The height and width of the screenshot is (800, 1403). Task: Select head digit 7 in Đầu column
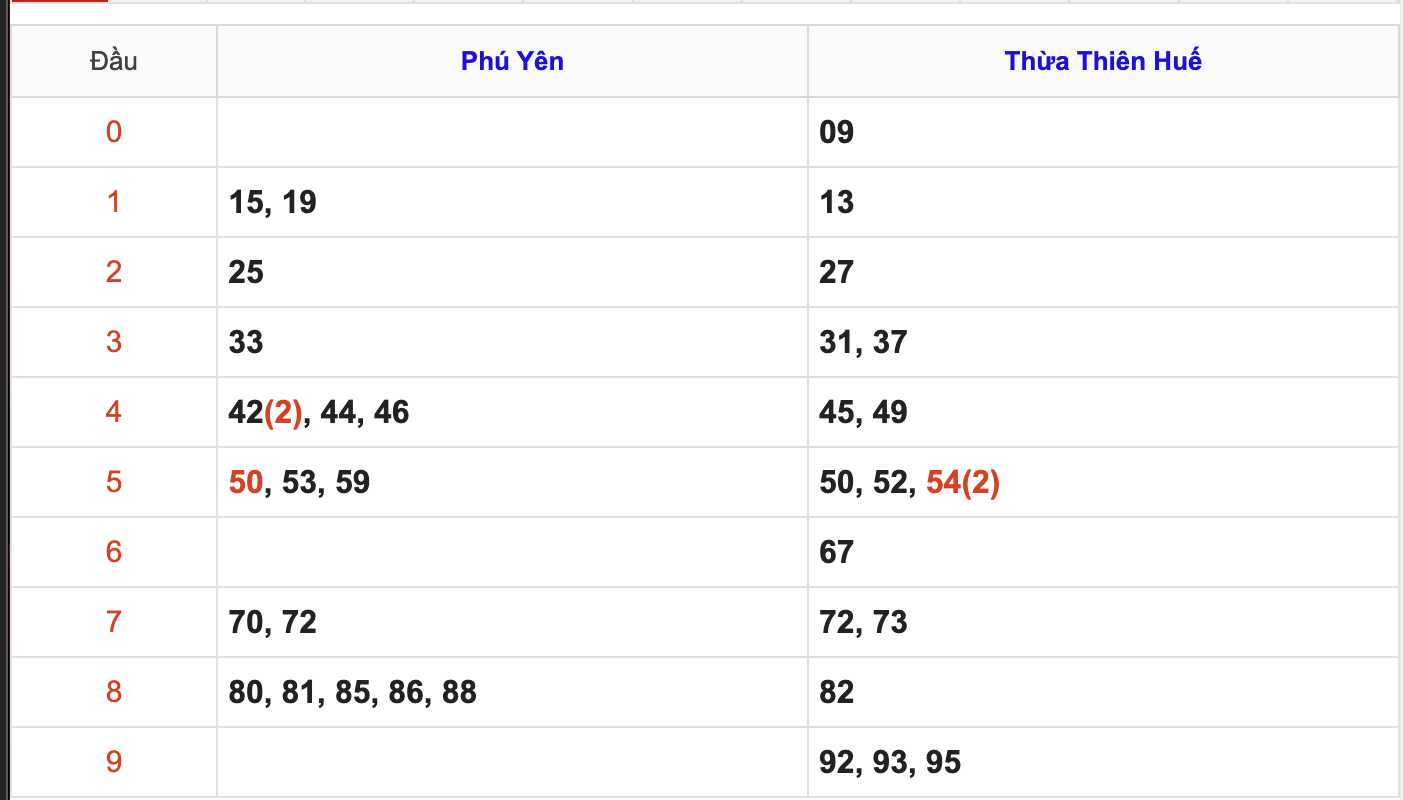tap(113, 622)
